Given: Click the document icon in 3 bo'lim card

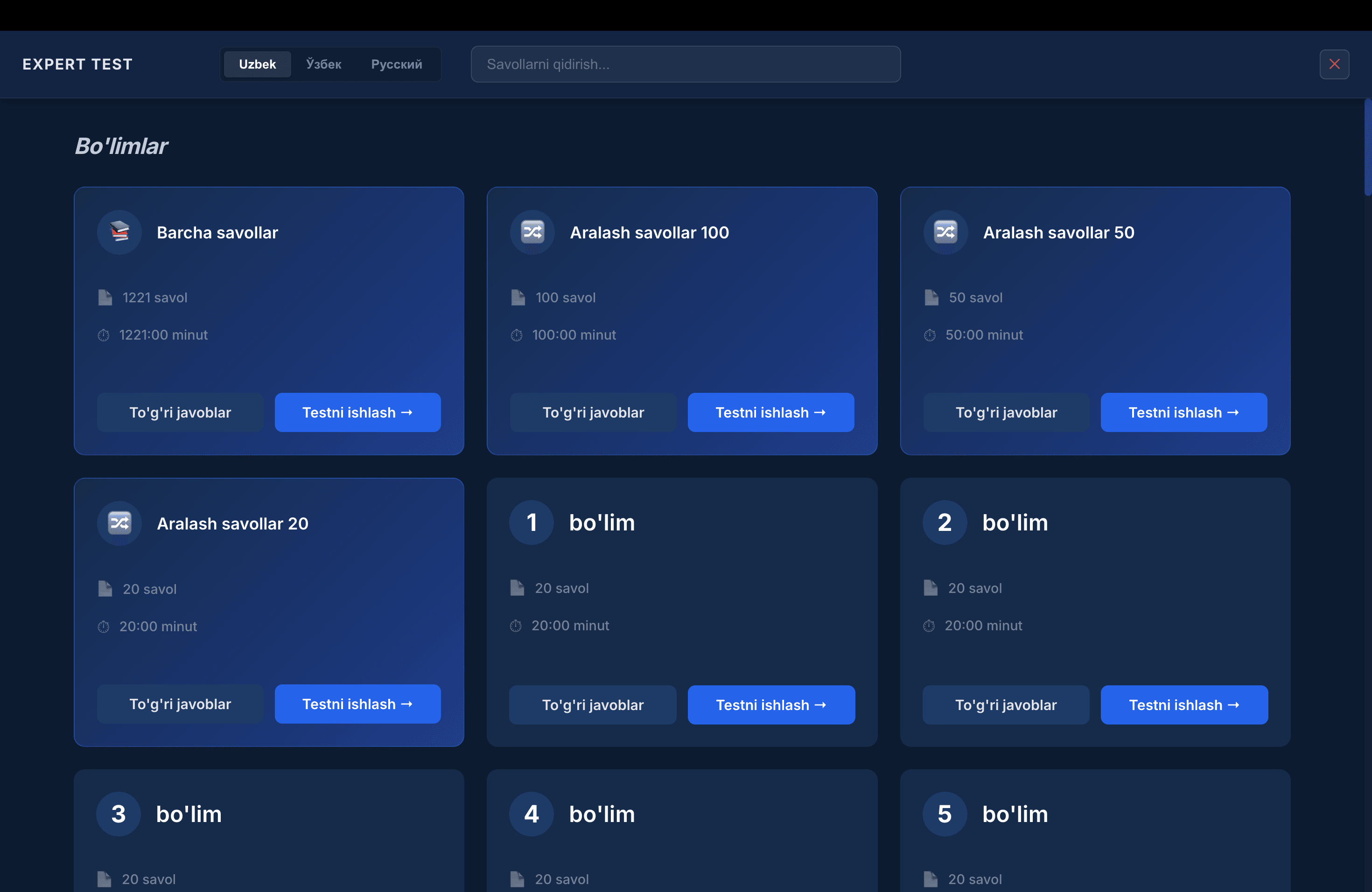Looking at the screenshot, I should tap(105, 879).
